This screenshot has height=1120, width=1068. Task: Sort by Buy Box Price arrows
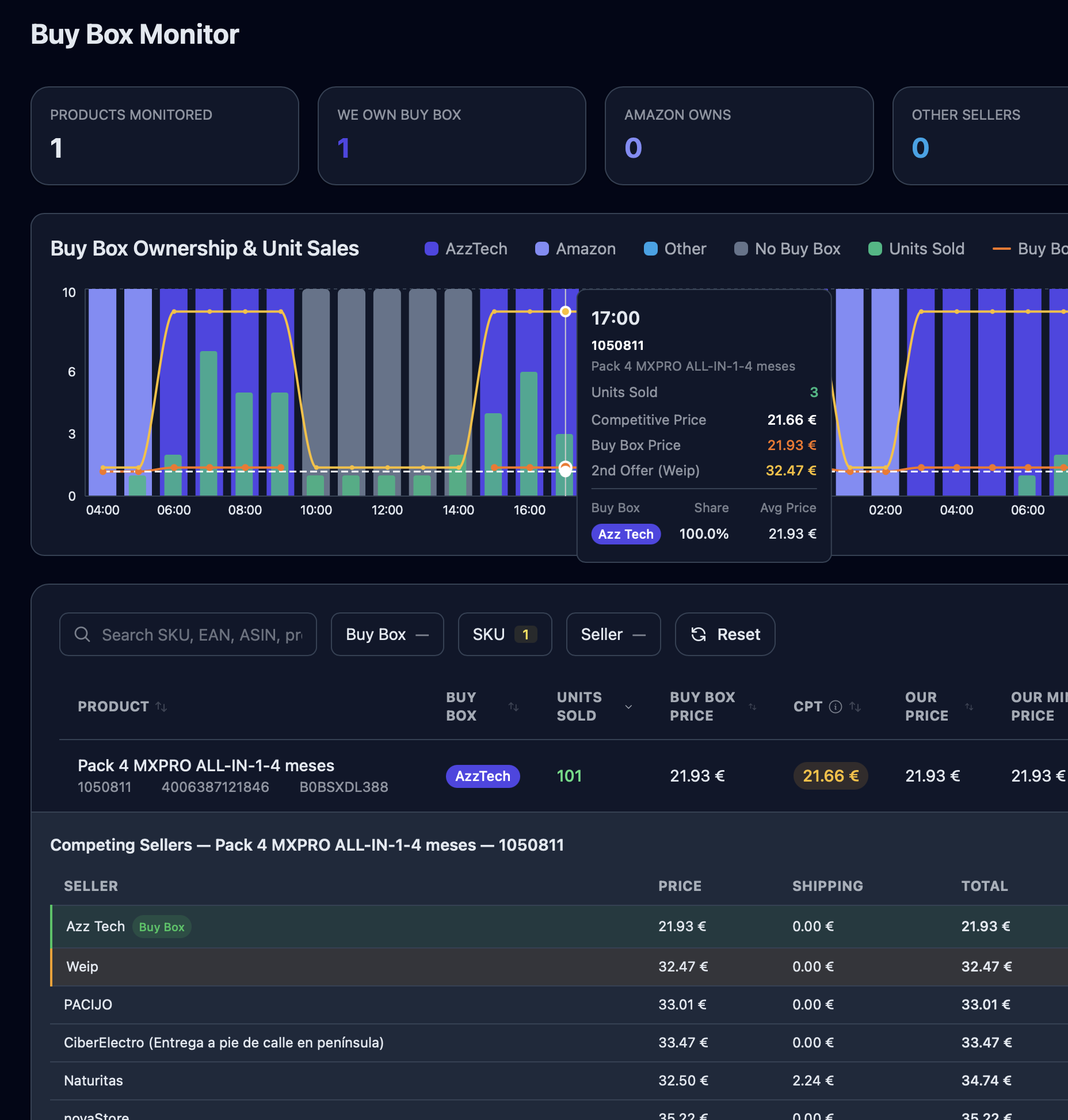752,707
